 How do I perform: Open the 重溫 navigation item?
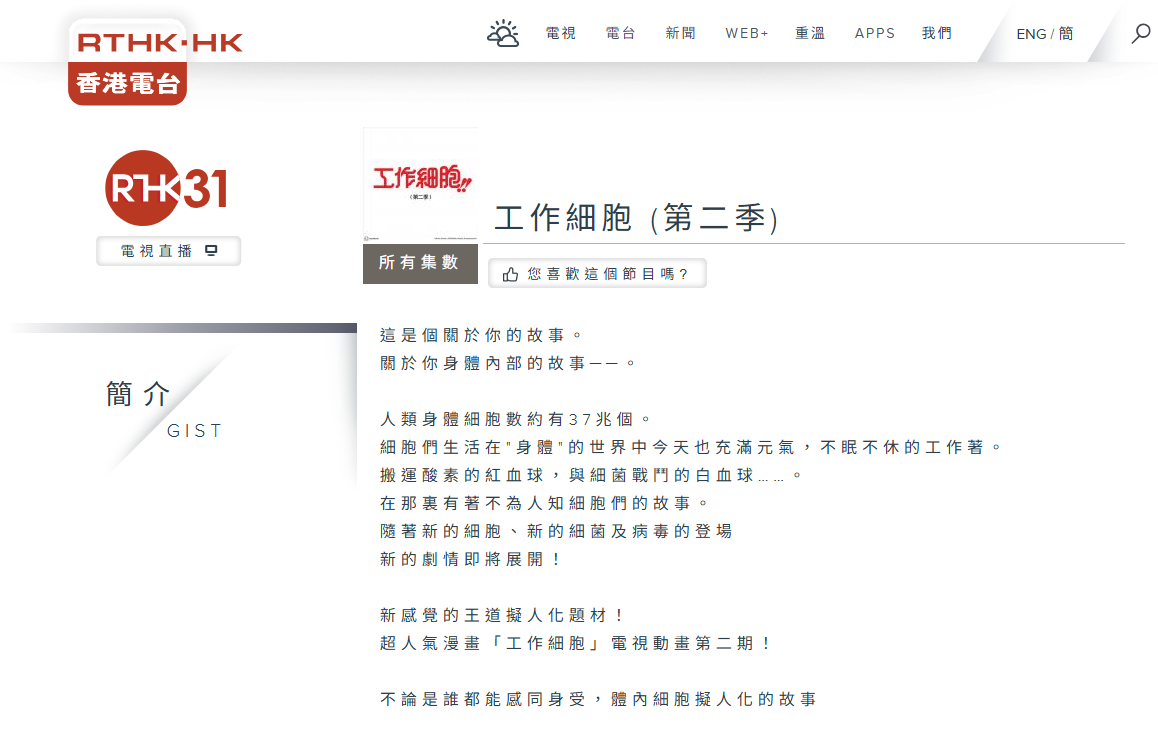click(x=811, y=34)
